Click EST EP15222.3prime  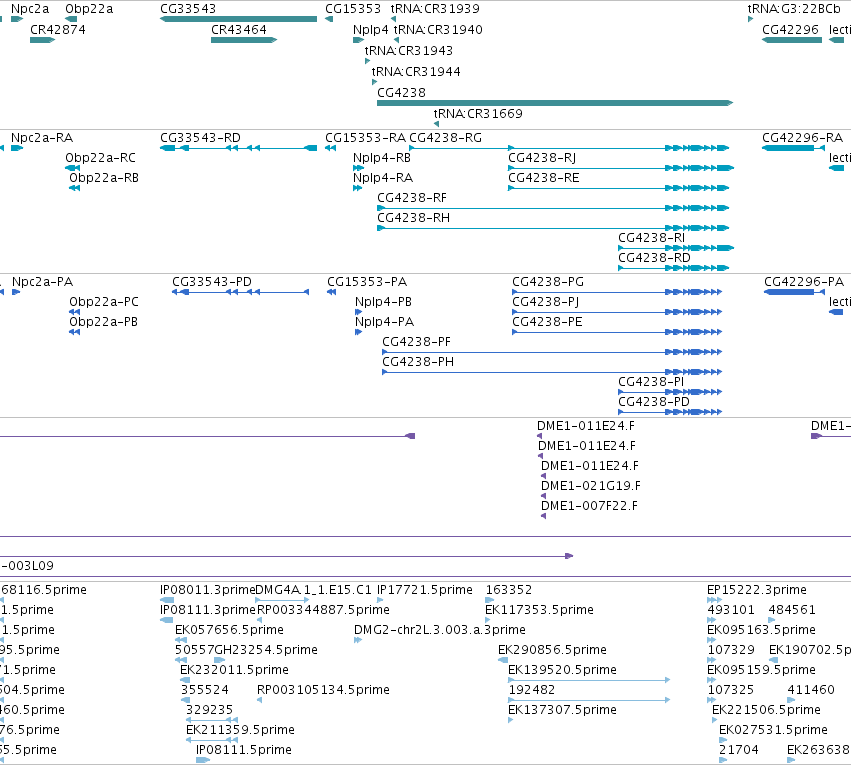[x=714, y=600]
